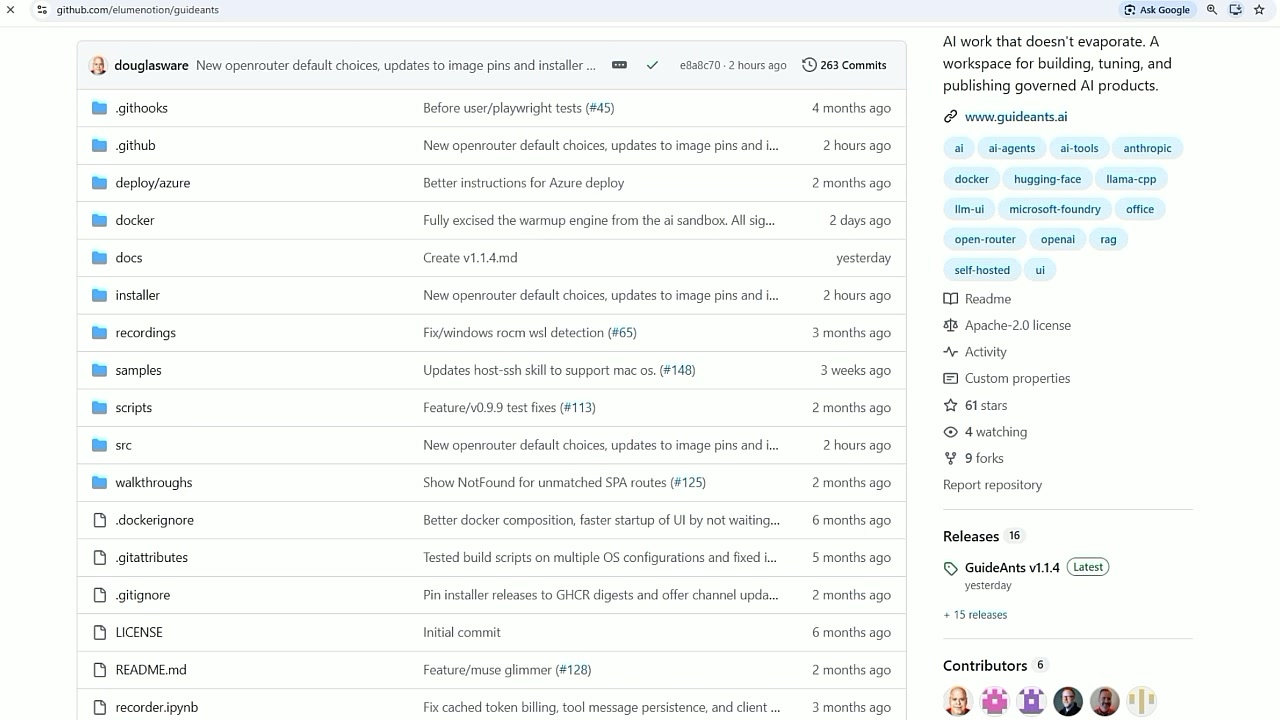This screenshot has width=1280, height=720.
Task: Open the samples folder
Action: (138, 370)
